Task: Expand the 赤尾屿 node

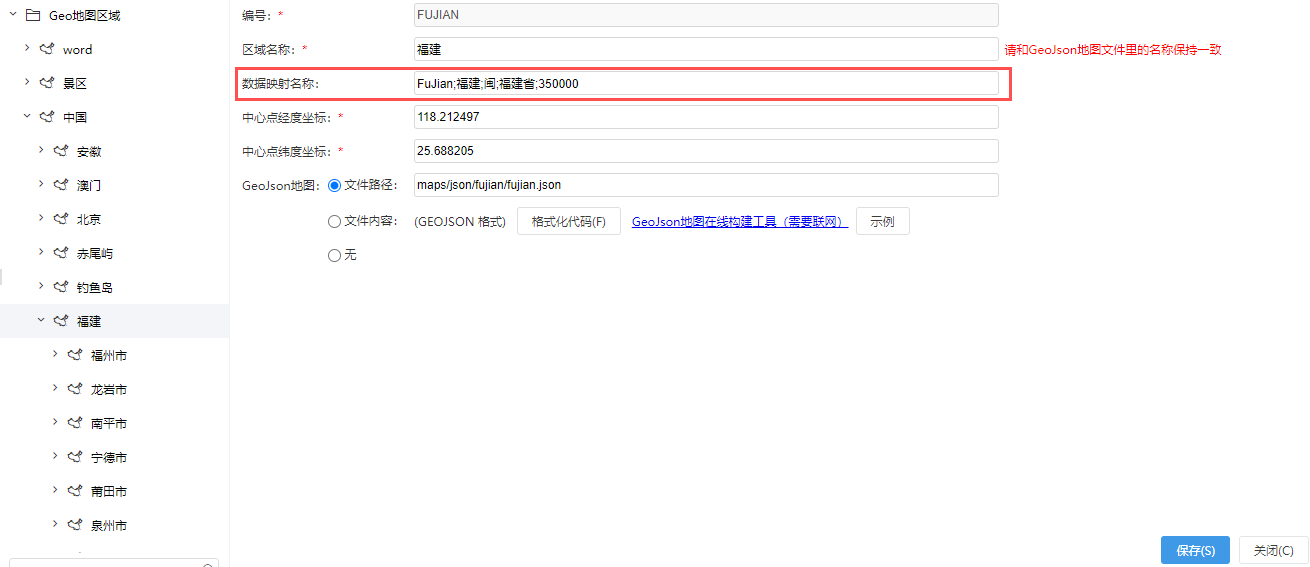Action: click(41, 253)
